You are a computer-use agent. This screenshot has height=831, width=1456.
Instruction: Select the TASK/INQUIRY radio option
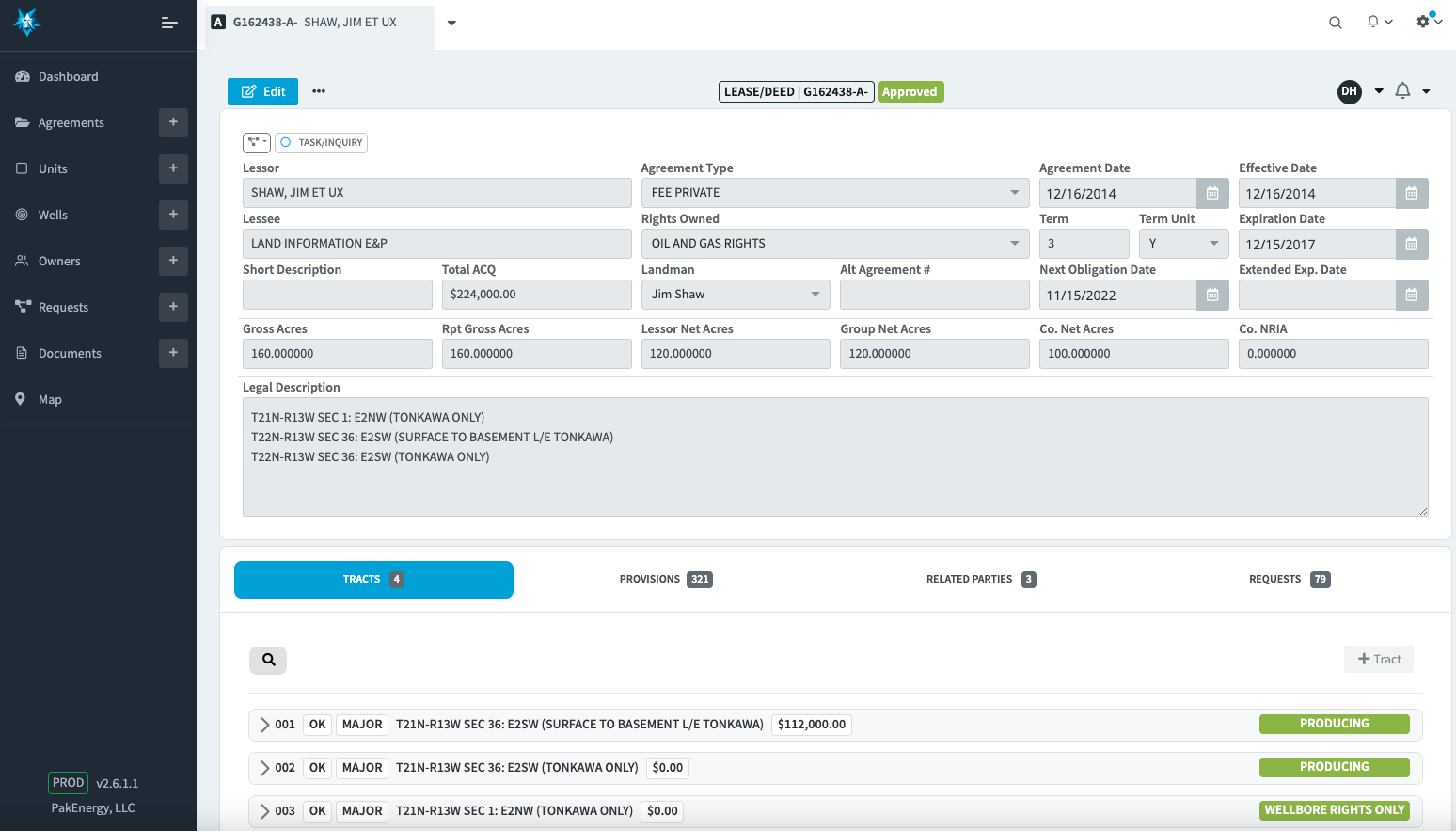coord(285,141)
